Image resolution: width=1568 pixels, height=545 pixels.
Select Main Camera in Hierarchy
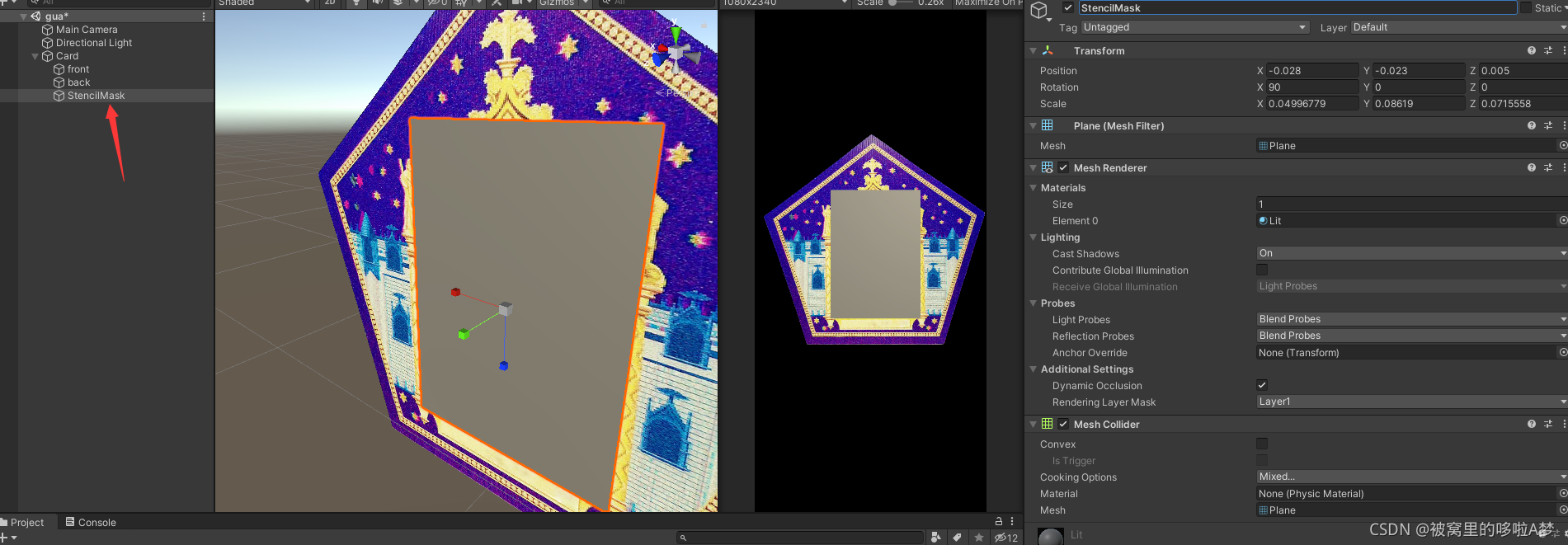coord(86,30)
